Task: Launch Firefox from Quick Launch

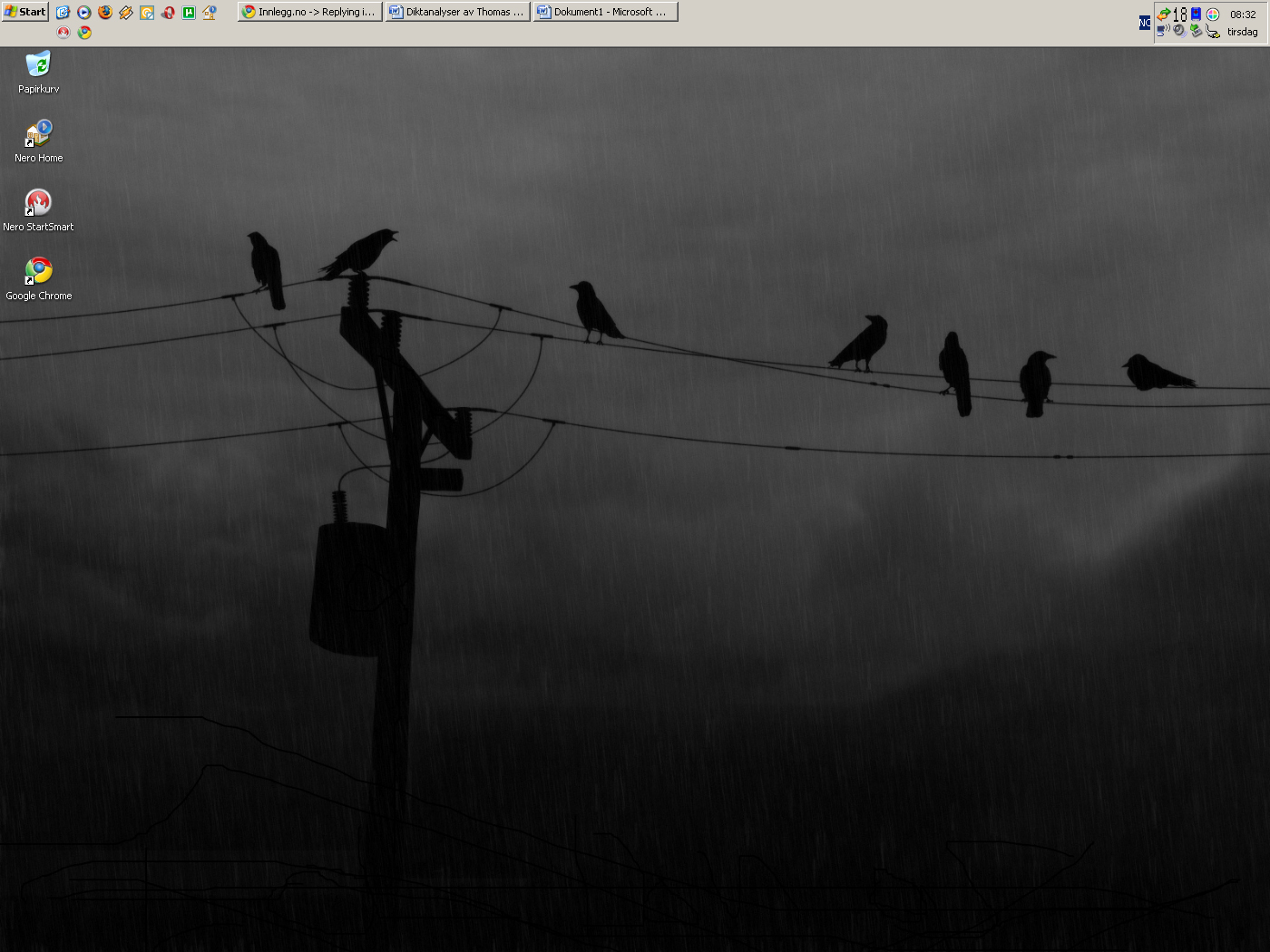Action: coord(105,13)
